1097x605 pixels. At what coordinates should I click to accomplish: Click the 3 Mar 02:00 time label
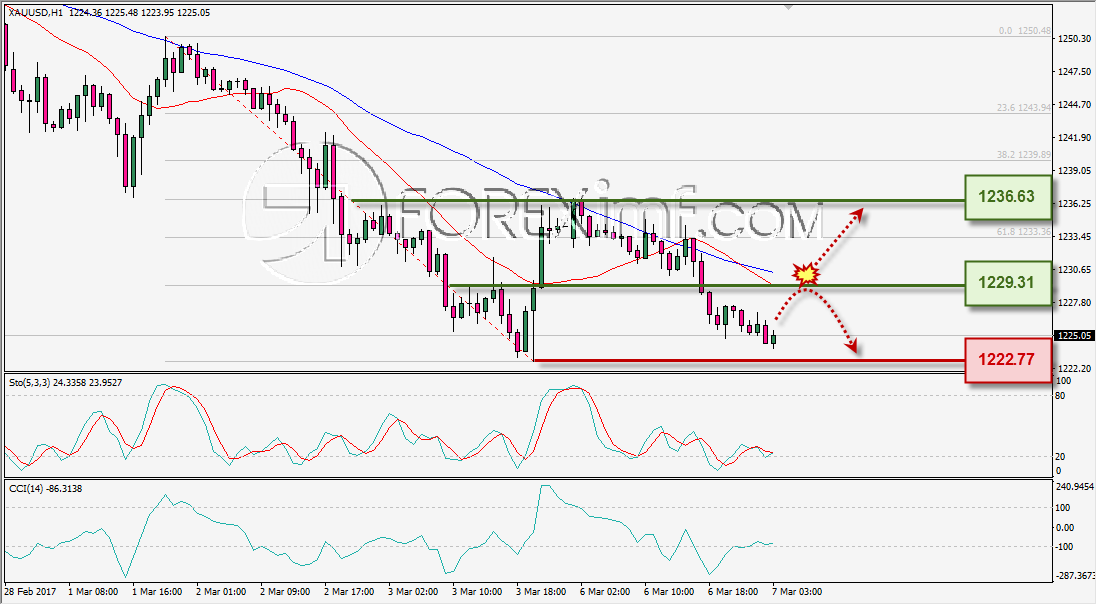413,592
